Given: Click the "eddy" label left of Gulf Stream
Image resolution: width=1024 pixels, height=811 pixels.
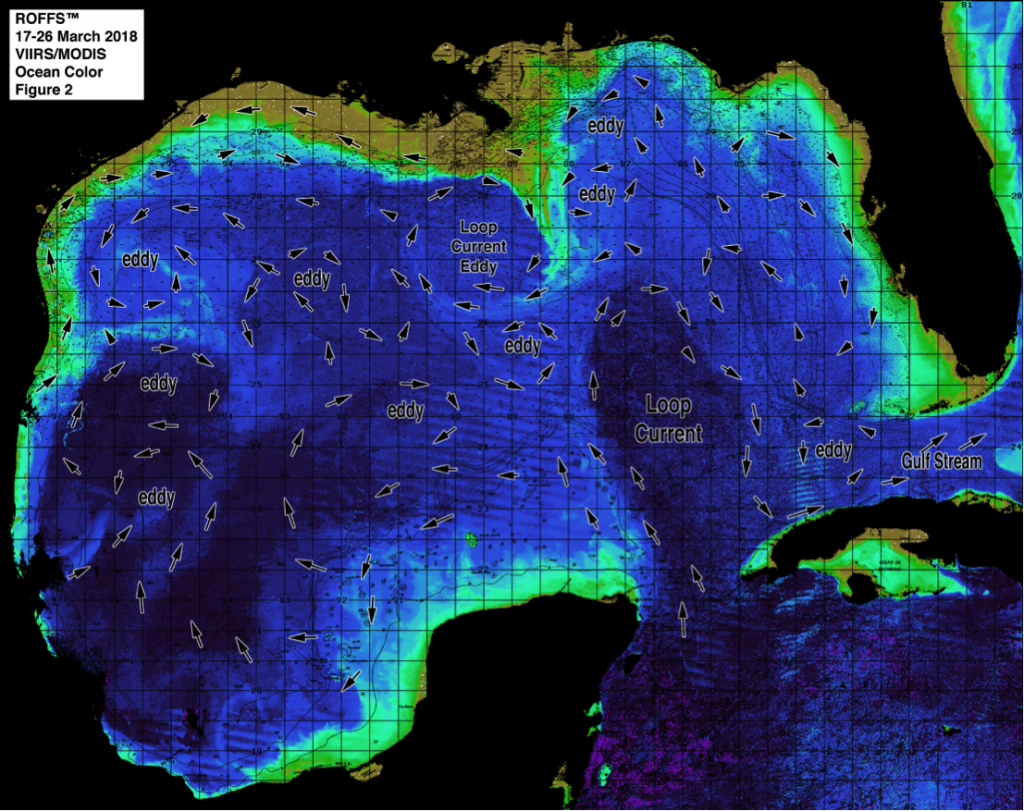Looking at the screenshot, I should [x=833, y=450].
